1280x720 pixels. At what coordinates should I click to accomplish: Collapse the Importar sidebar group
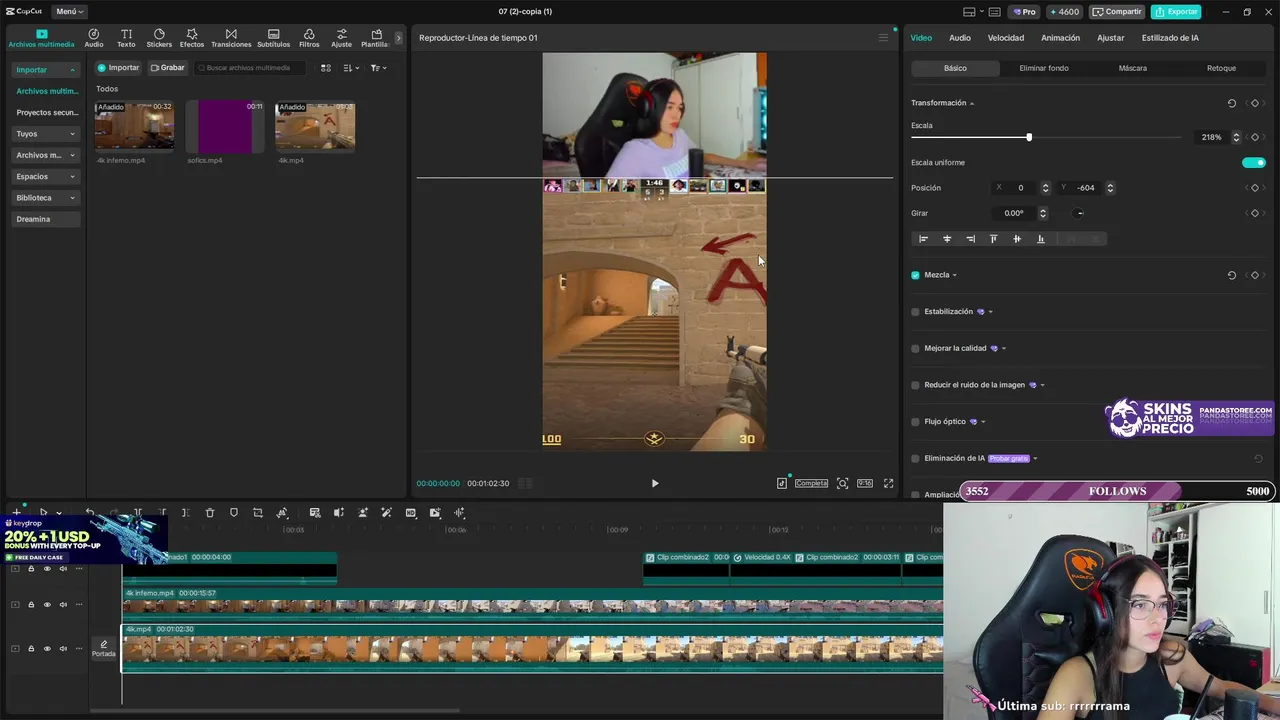click(72, 70)
